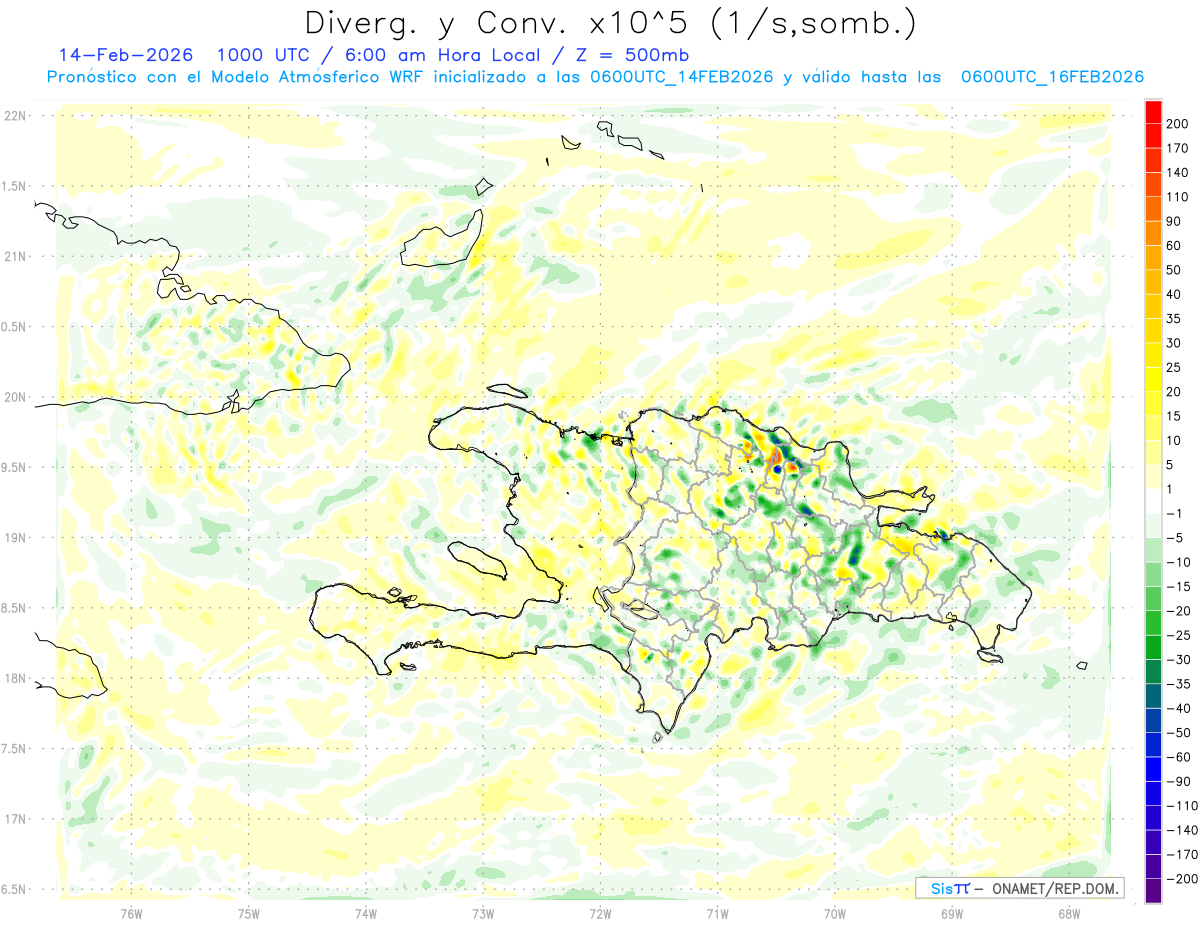The width and height of the screenshot is (1200, 927).
Task: Click the '70W' longitude label
Action: click(x=835, y=914)
